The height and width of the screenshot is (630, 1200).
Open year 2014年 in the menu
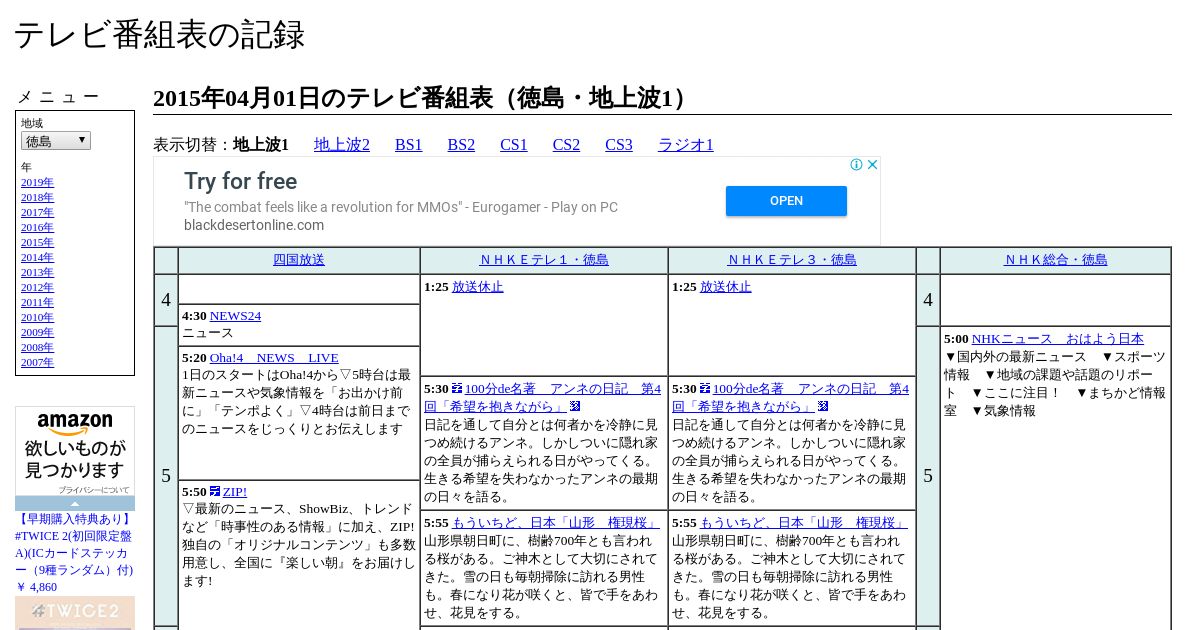point(37,258)
